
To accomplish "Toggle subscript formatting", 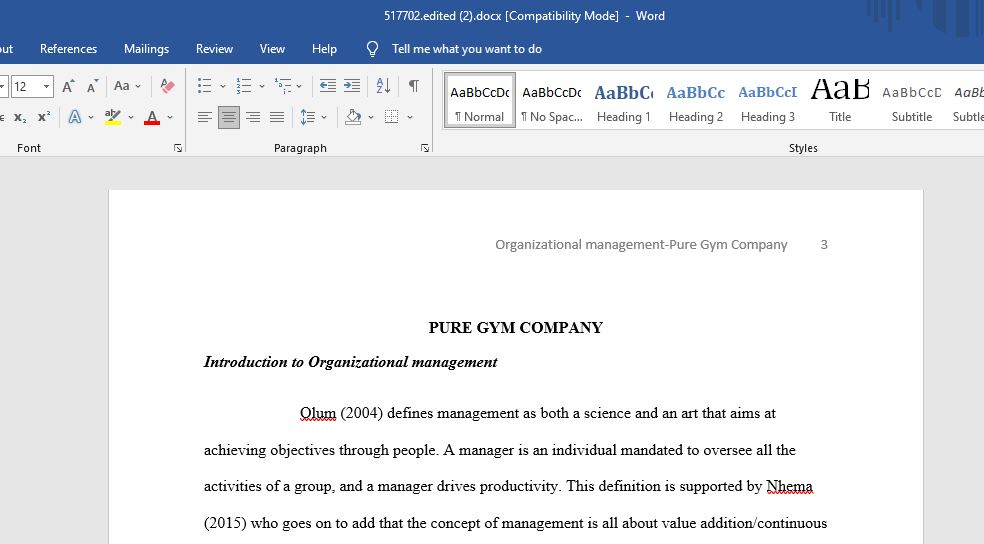I will point(20,117).
